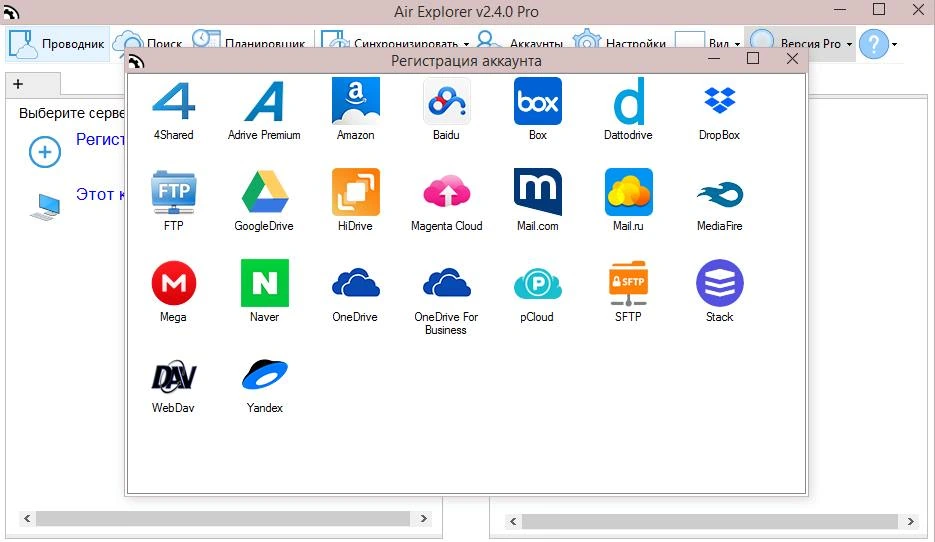
Task: Click left pane scrollbar right arrow
Action: [423, 519]
